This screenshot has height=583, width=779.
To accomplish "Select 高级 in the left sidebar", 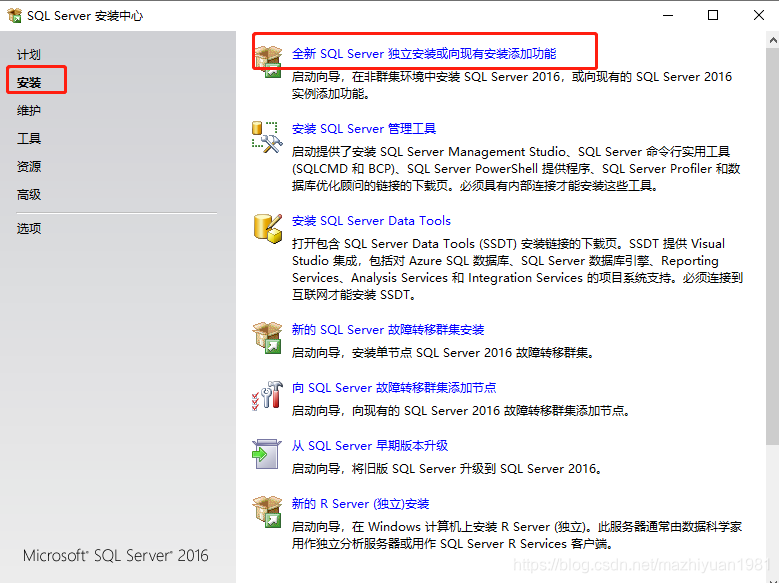I will point(29,194).
